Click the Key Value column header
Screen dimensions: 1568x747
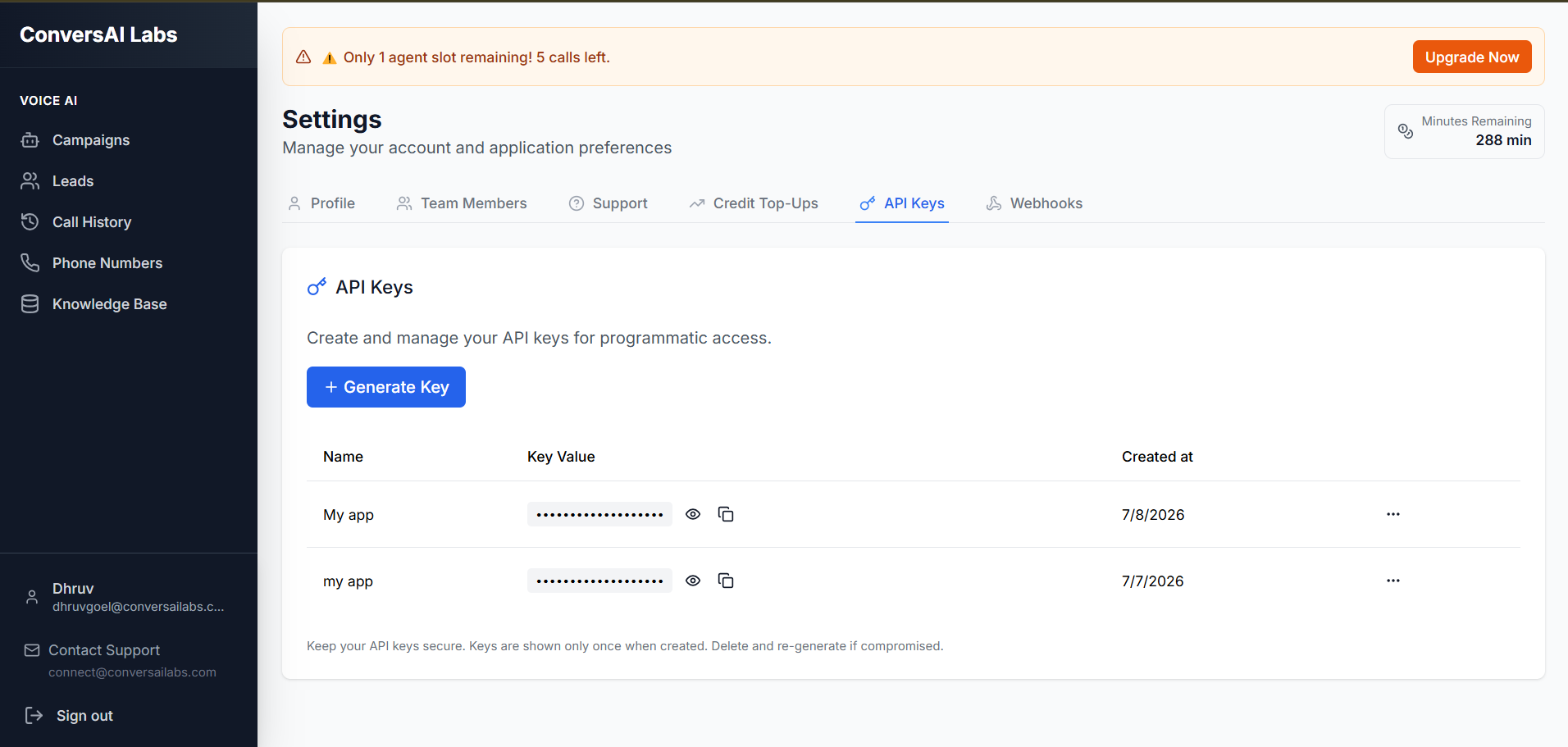click(561, 457)
